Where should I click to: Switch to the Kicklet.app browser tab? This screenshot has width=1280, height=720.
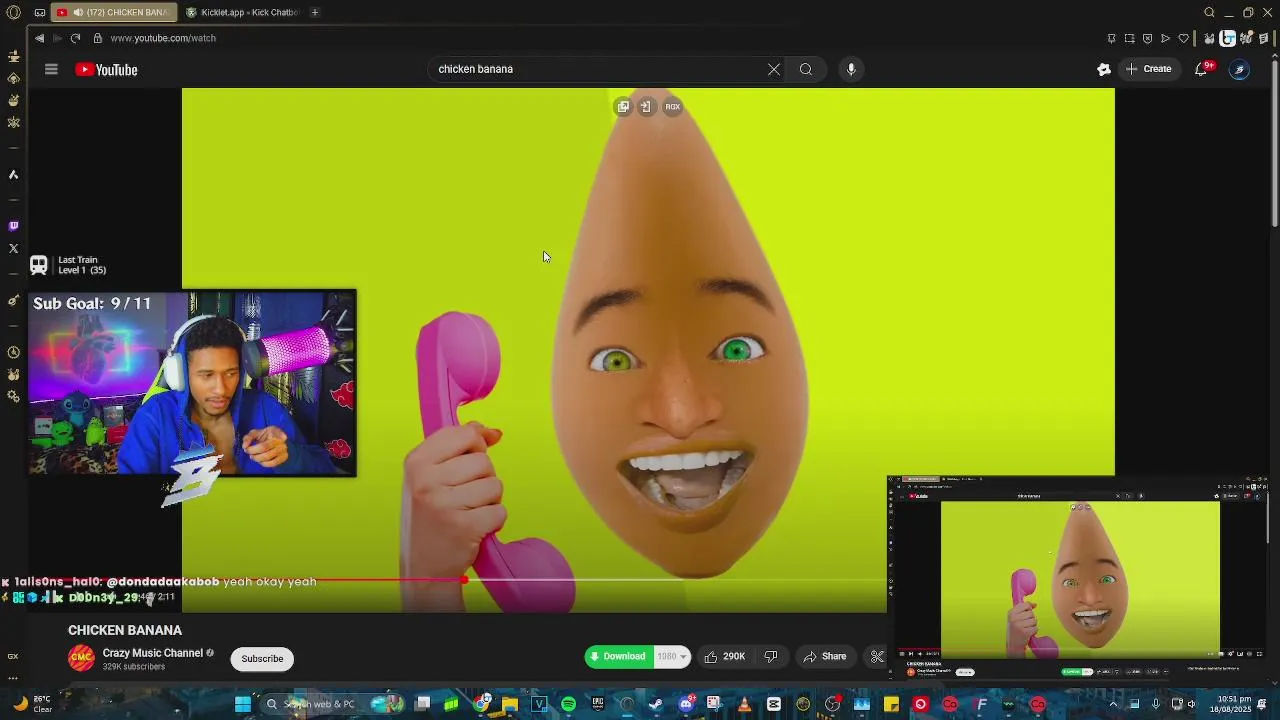[x=242, y=12]
